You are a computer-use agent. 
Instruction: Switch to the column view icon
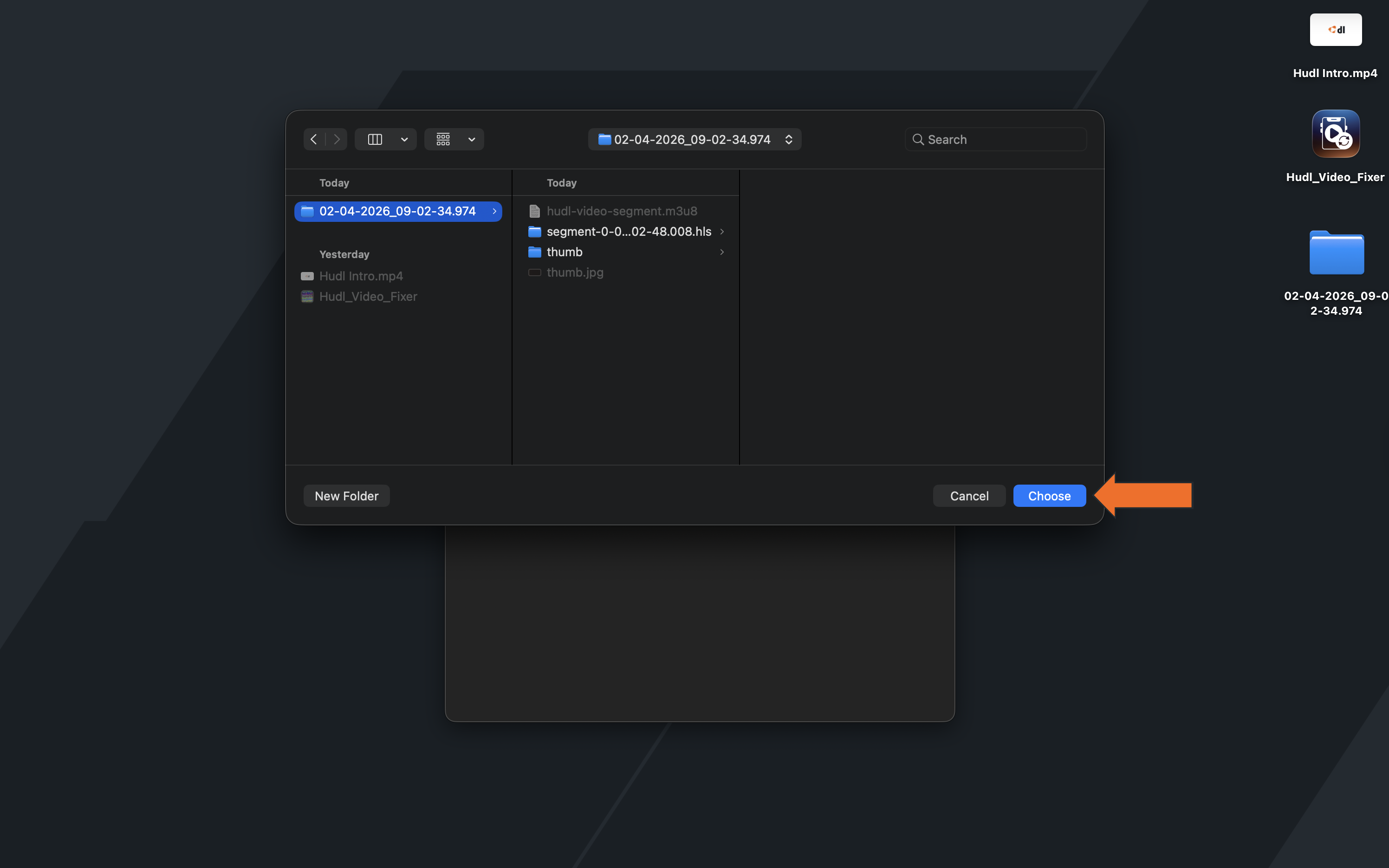(x=375, y=140)
